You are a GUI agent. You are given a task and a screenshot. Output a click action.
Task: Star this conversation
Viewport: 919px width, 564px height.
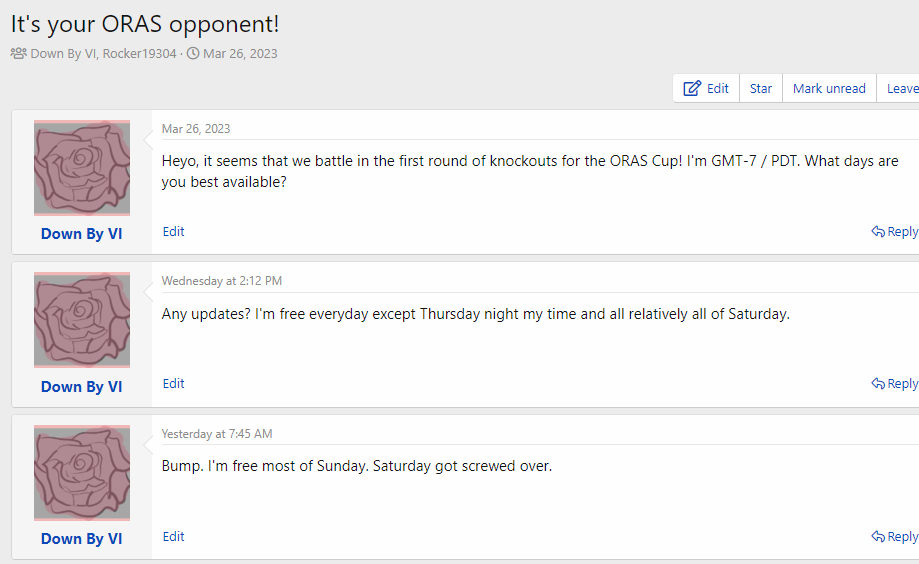[761, 89]
